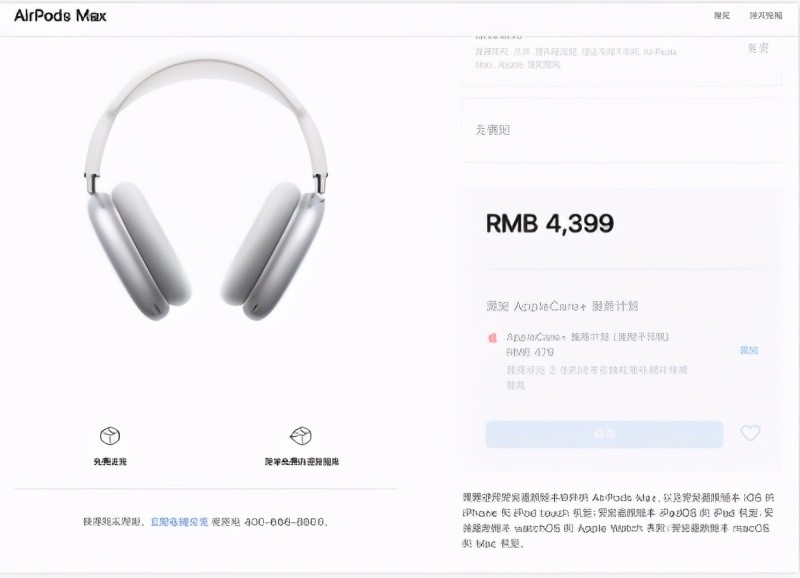800x578 pixels.
Task: Click the free returns label under open-box icon
Action: click(302, 462)
